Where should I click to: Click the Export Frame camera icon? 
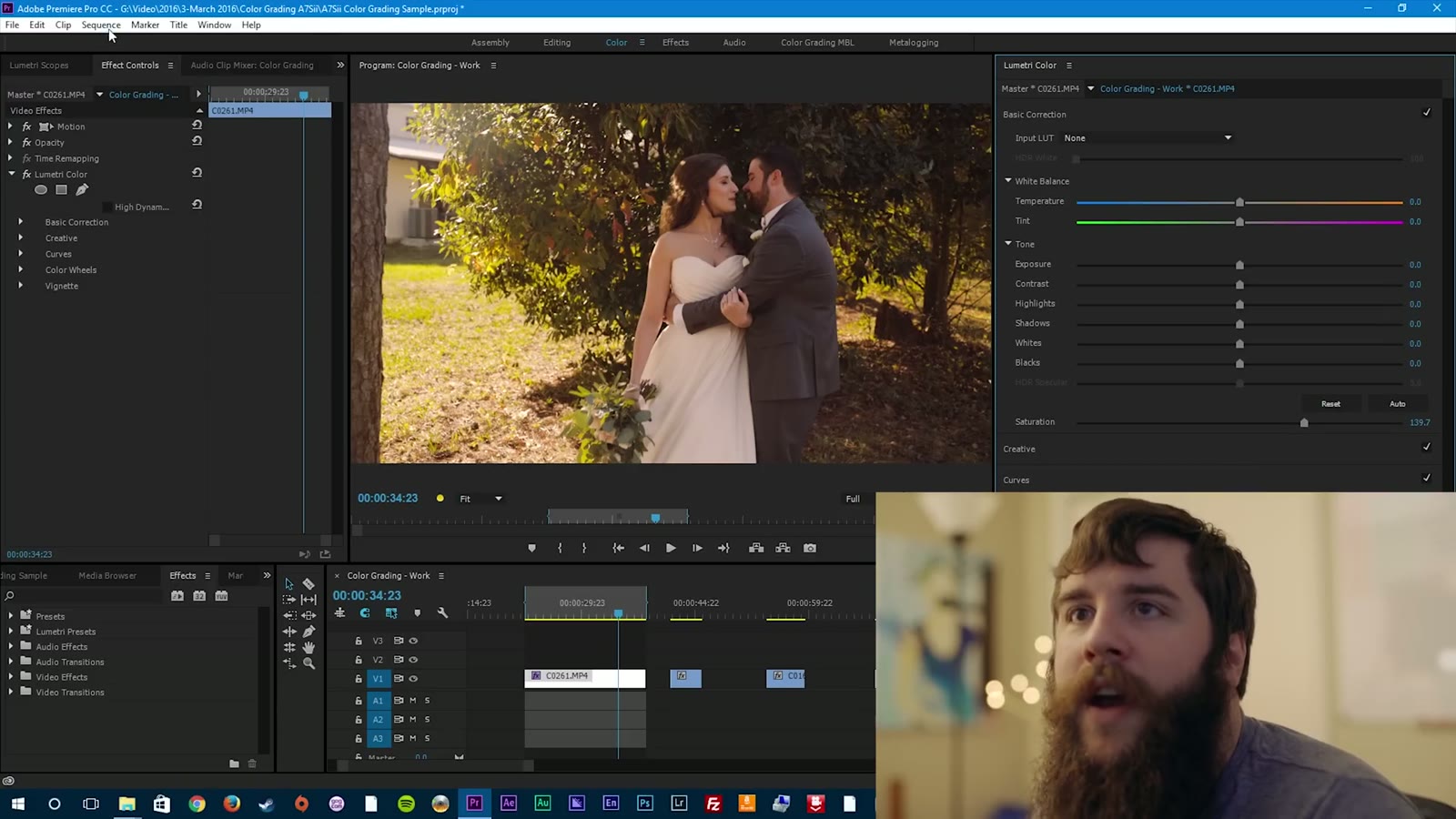point(810,548)
